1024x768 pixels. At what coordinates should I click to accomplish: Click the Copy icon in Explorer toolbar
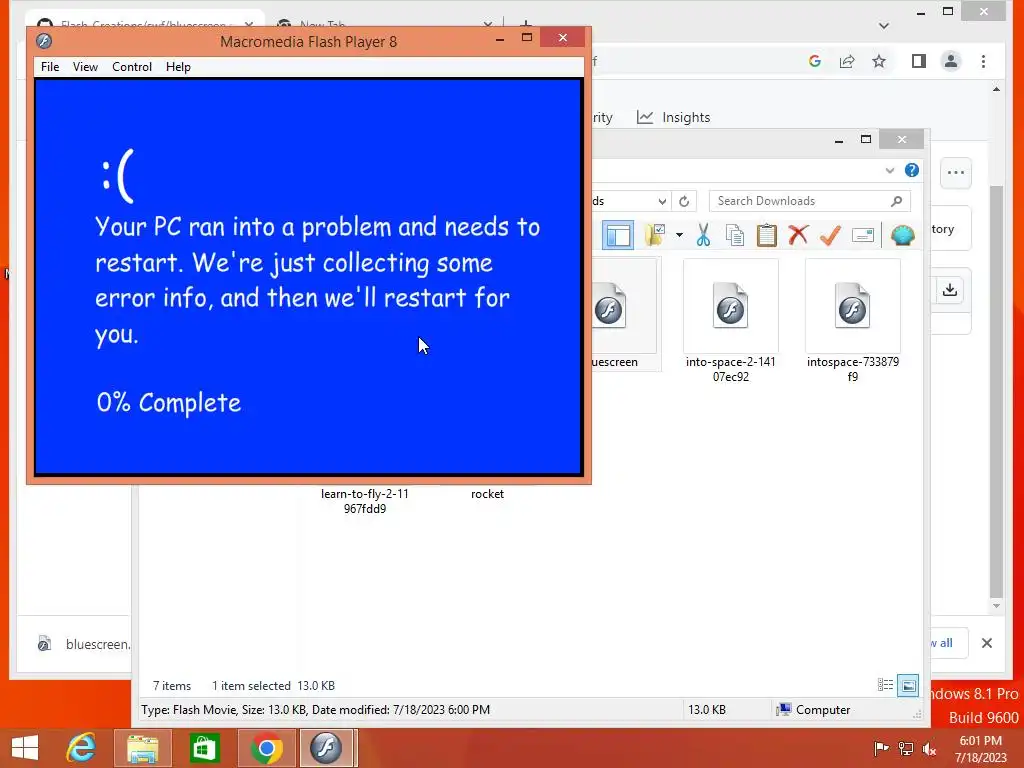point(735,235)
